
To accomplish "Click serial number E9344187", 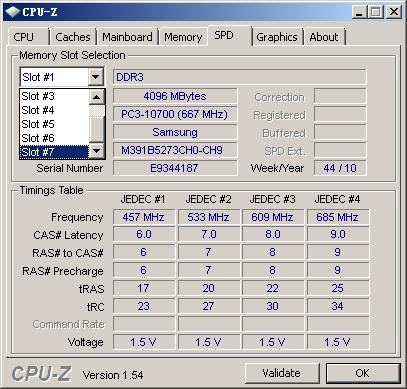I will click(x=175, y=168).
